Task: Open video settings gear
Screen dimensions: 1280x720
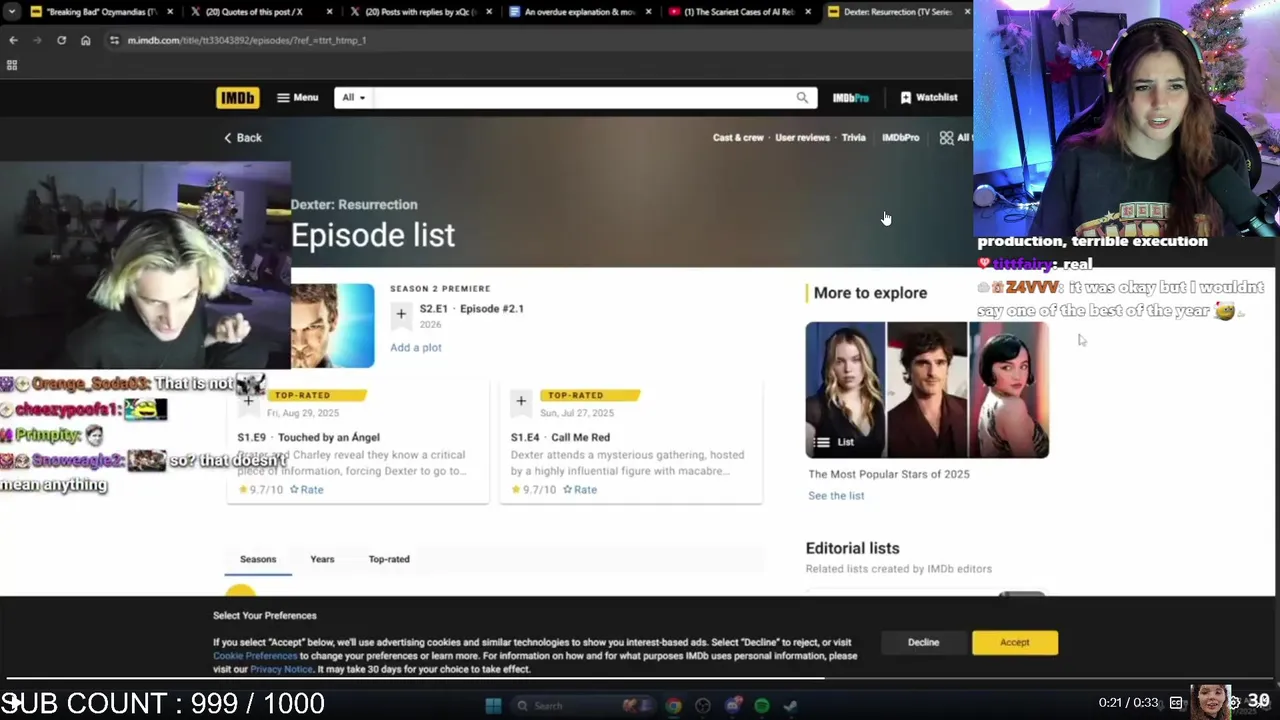Action: coord(1235,702)
